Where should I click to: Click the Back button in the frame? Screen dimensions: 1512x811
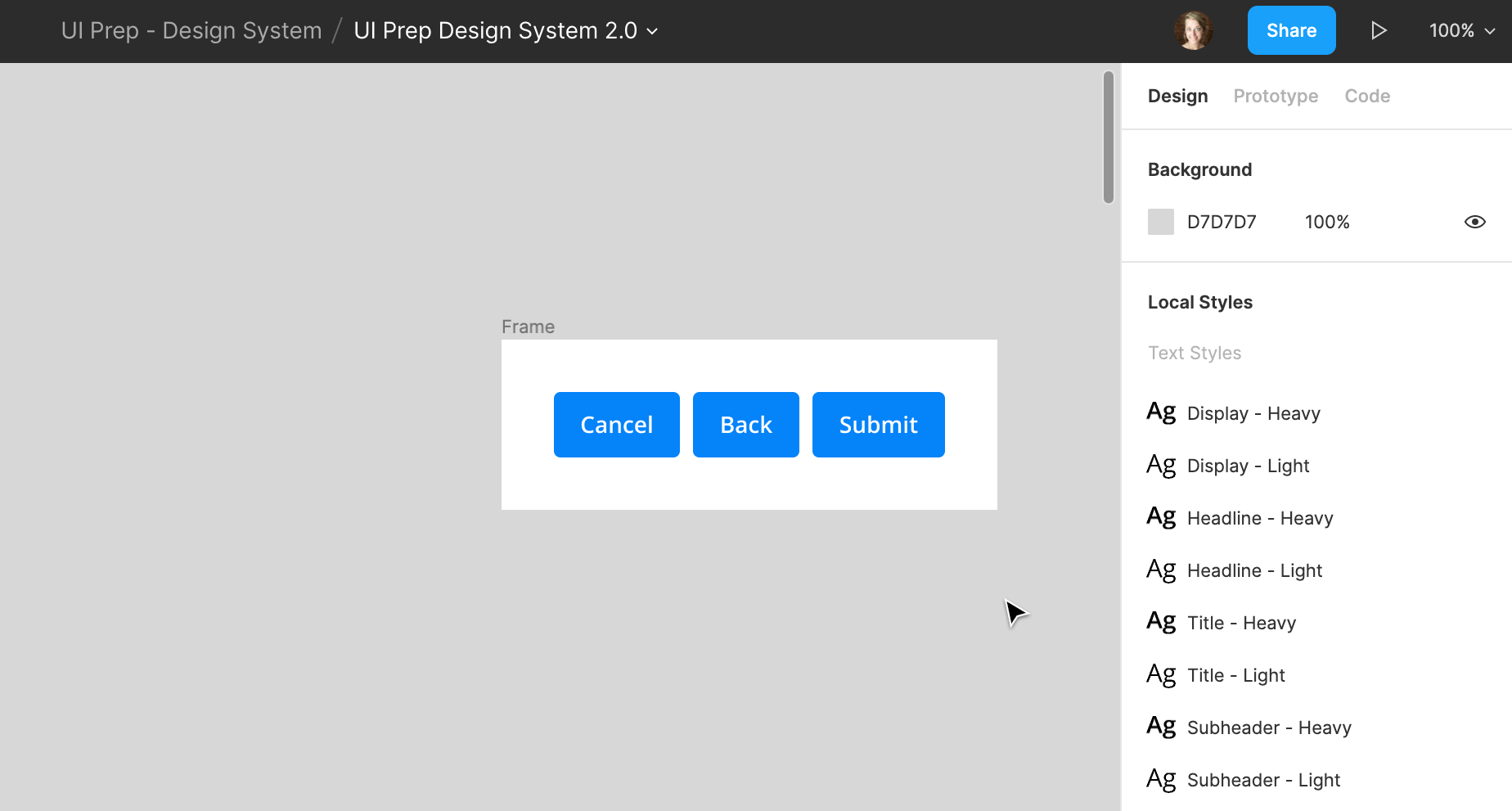pyautogui.click(x=746, y=425)
